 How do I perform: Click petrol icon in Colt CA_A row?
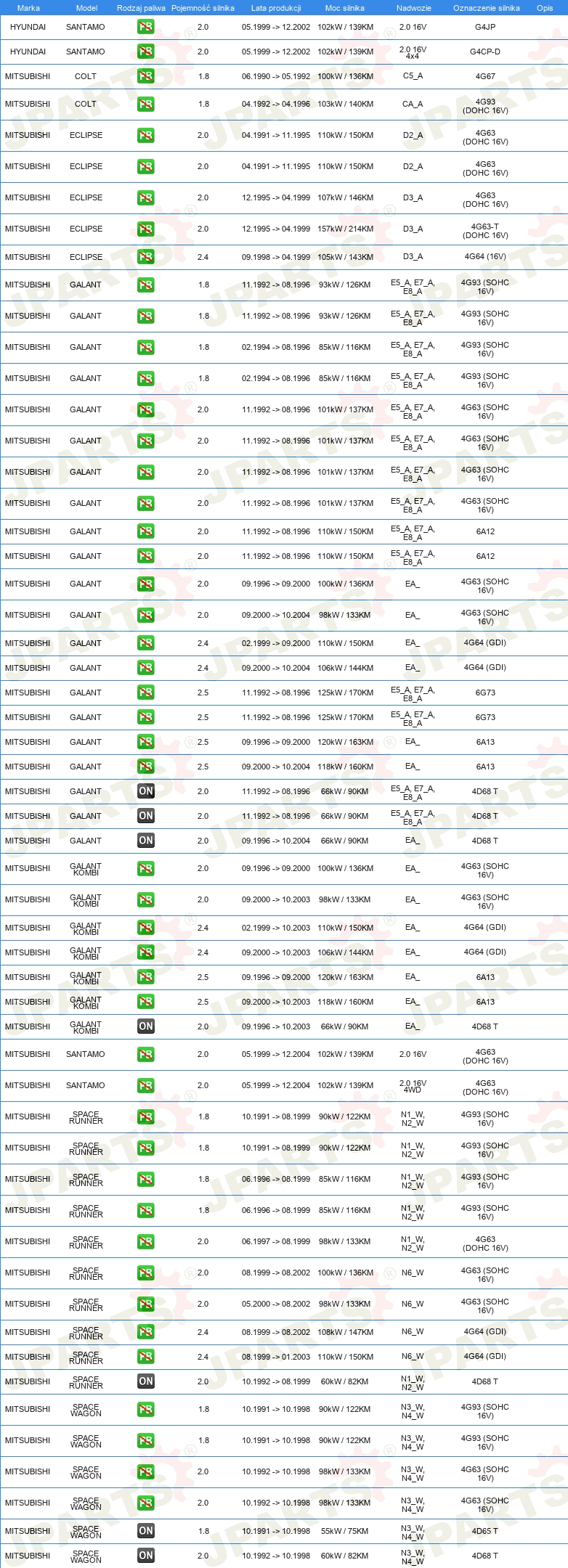tap(145, 104)
